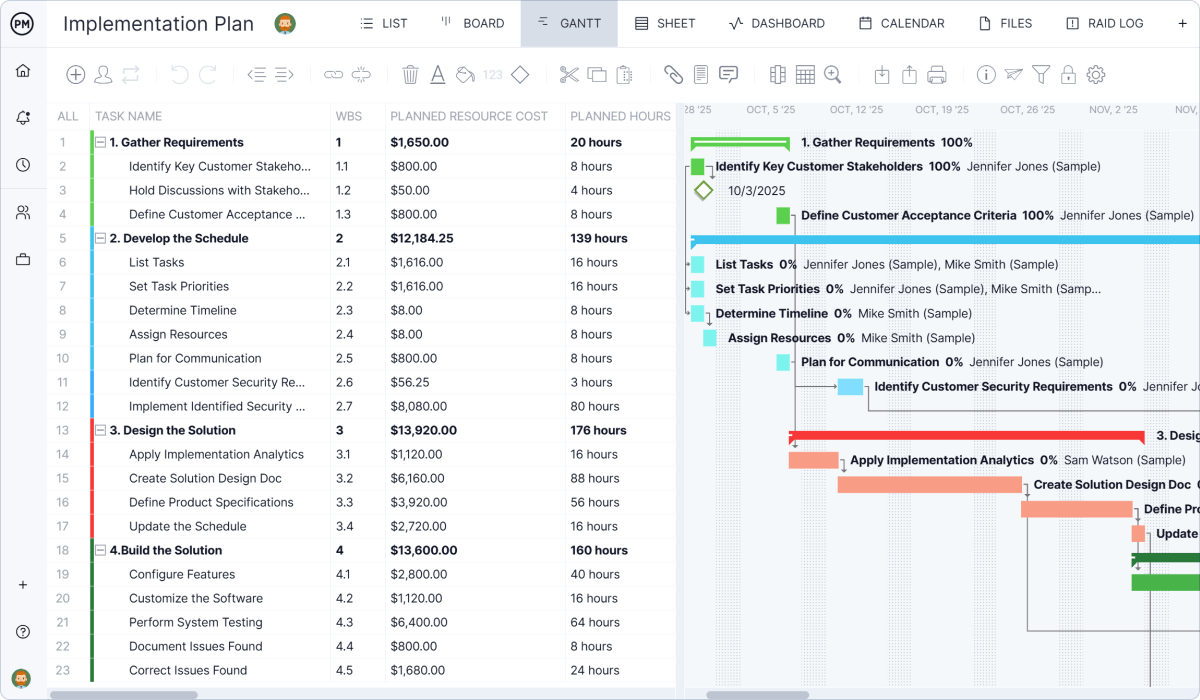Image resolution: width=1200 pixels, height=700 pixels.
Task: Collapse the Build the Solution group
Action: point(99,550)
